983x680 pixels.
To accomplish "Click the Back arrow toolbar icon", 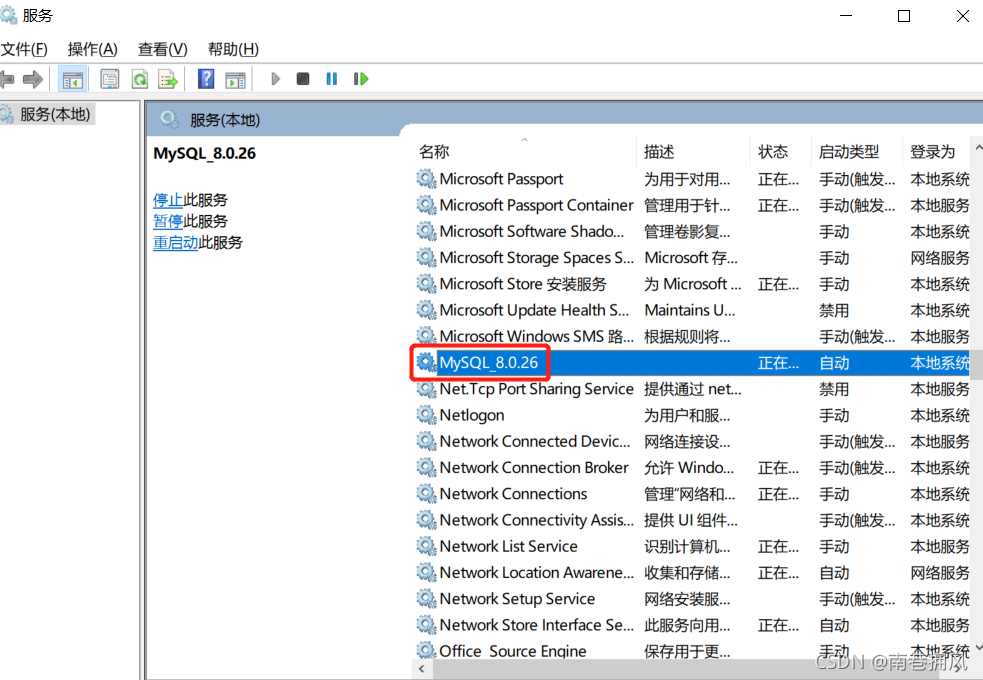I will [x=6, y=79].
